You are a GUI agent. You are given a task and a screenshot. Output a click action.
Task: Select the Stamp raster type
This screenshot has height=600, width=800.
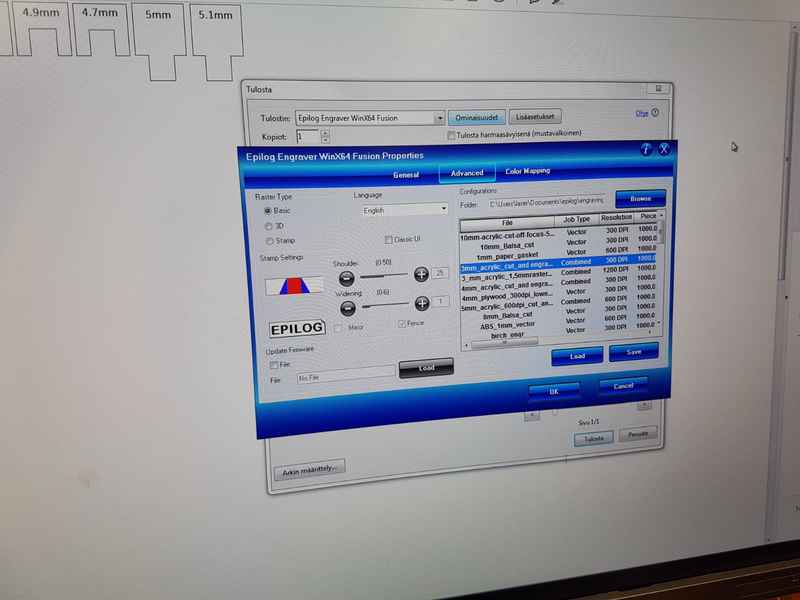click(x=269, y=241)
